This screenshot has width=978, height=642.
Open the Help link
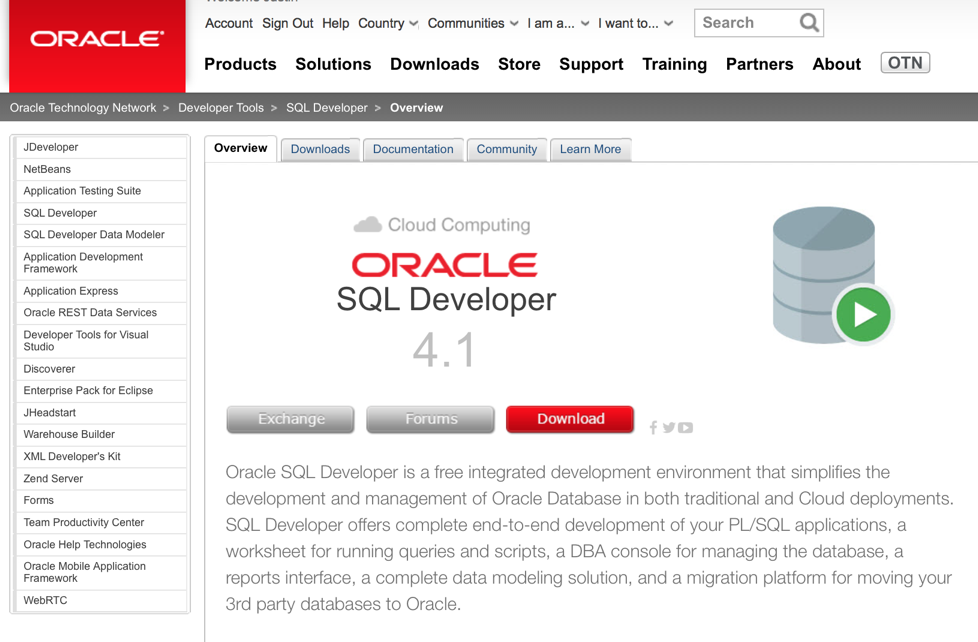336,24
